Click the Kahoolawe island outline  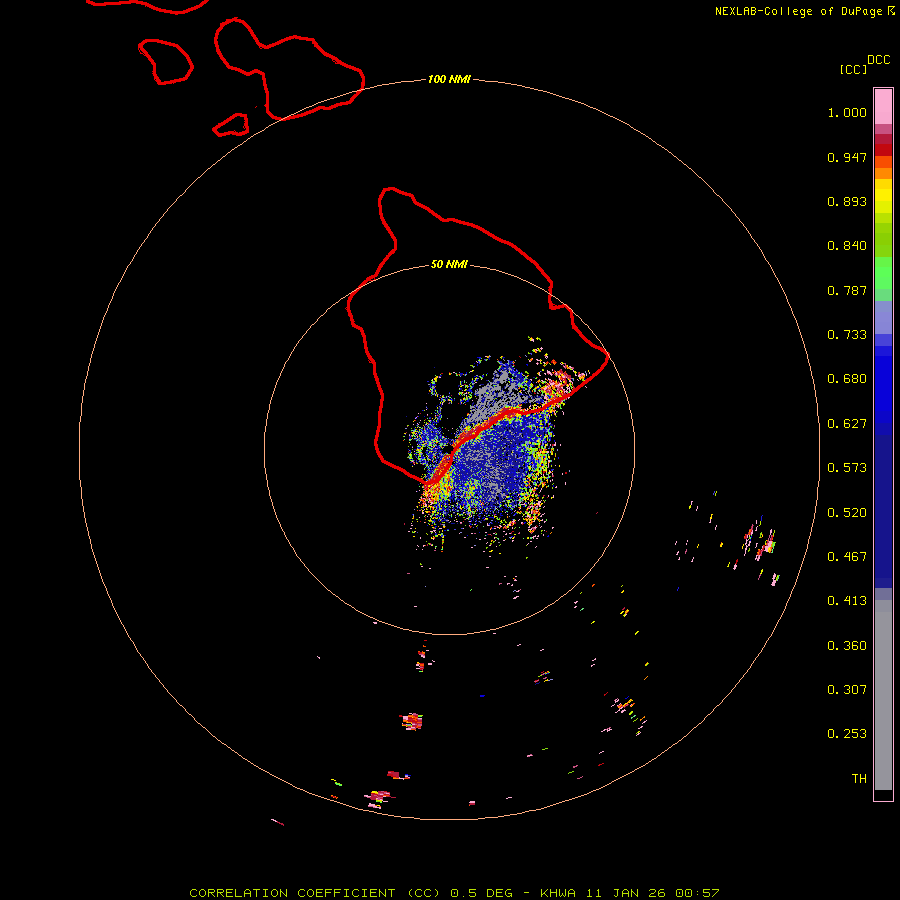231,125
